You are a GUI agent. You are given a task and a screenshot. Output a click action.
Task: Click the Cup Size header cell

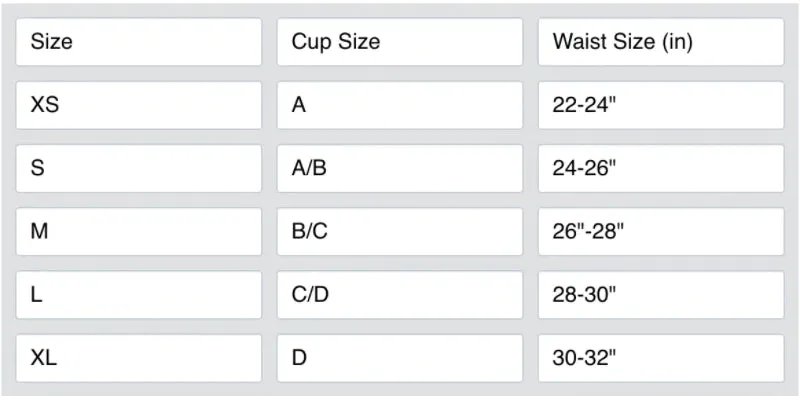[399, 42]
